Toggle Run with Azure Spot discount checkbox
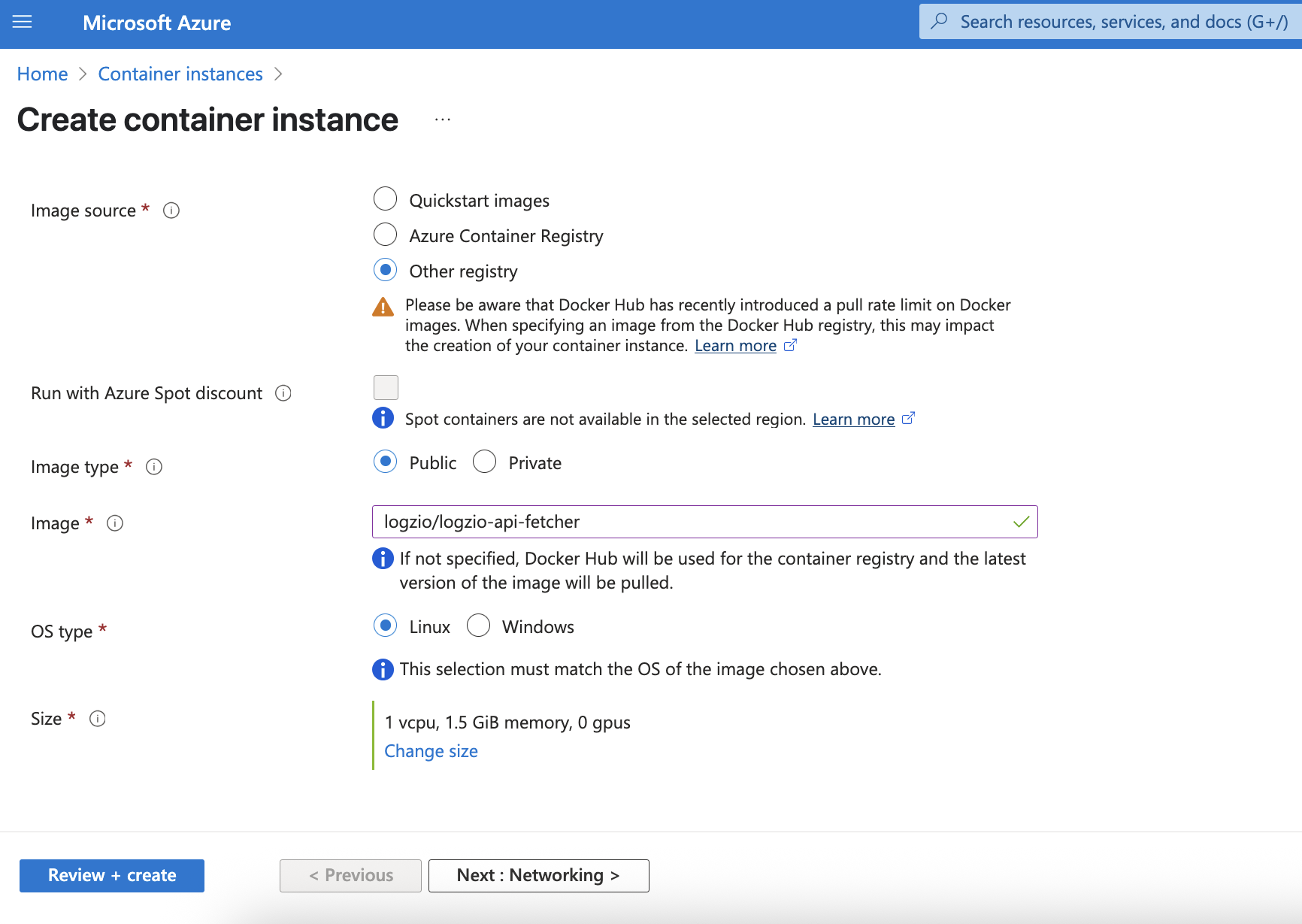 386,387
